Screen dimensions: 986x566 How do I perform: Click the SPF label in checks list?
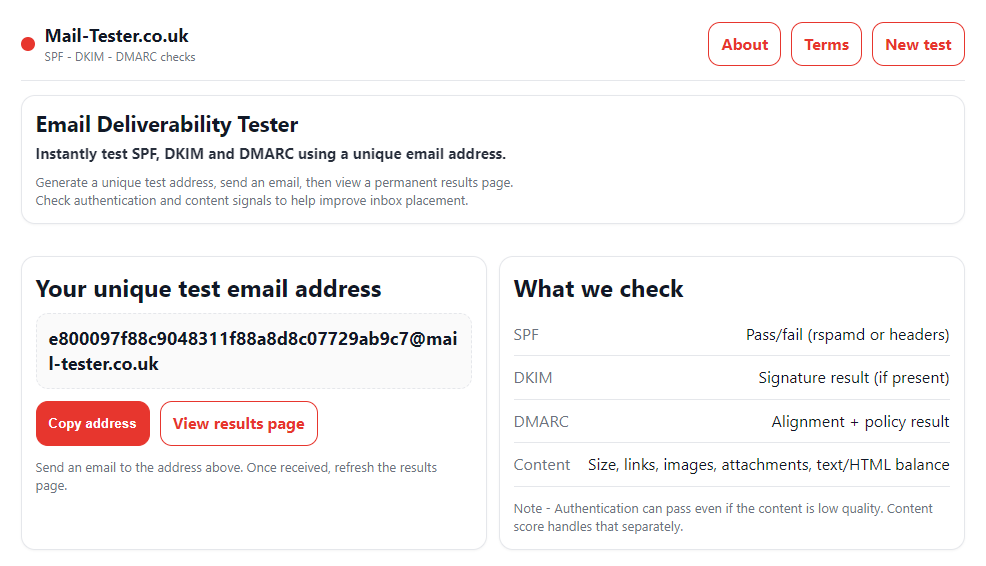pos(526,335)
